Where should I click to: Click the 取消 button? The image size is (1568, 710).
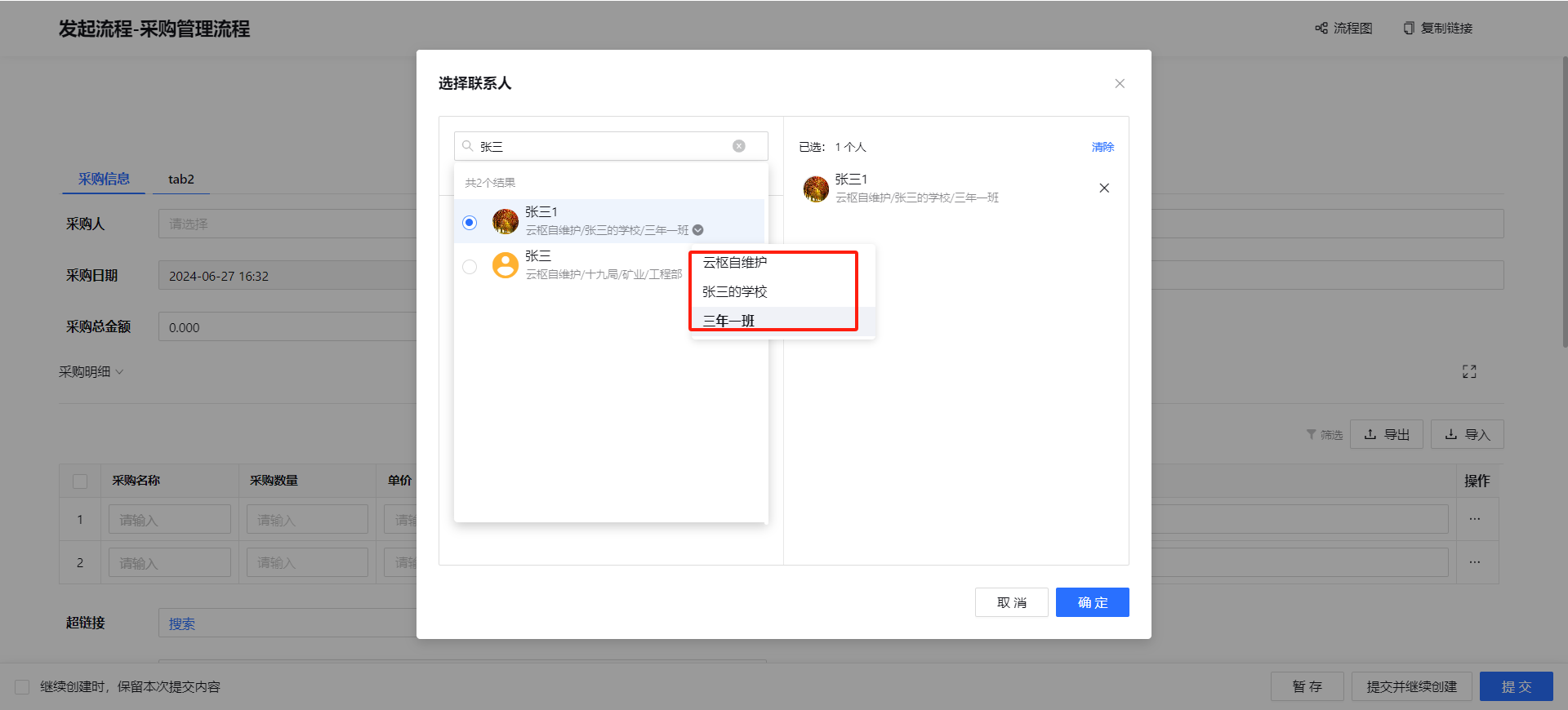(x=1012, y=602)
